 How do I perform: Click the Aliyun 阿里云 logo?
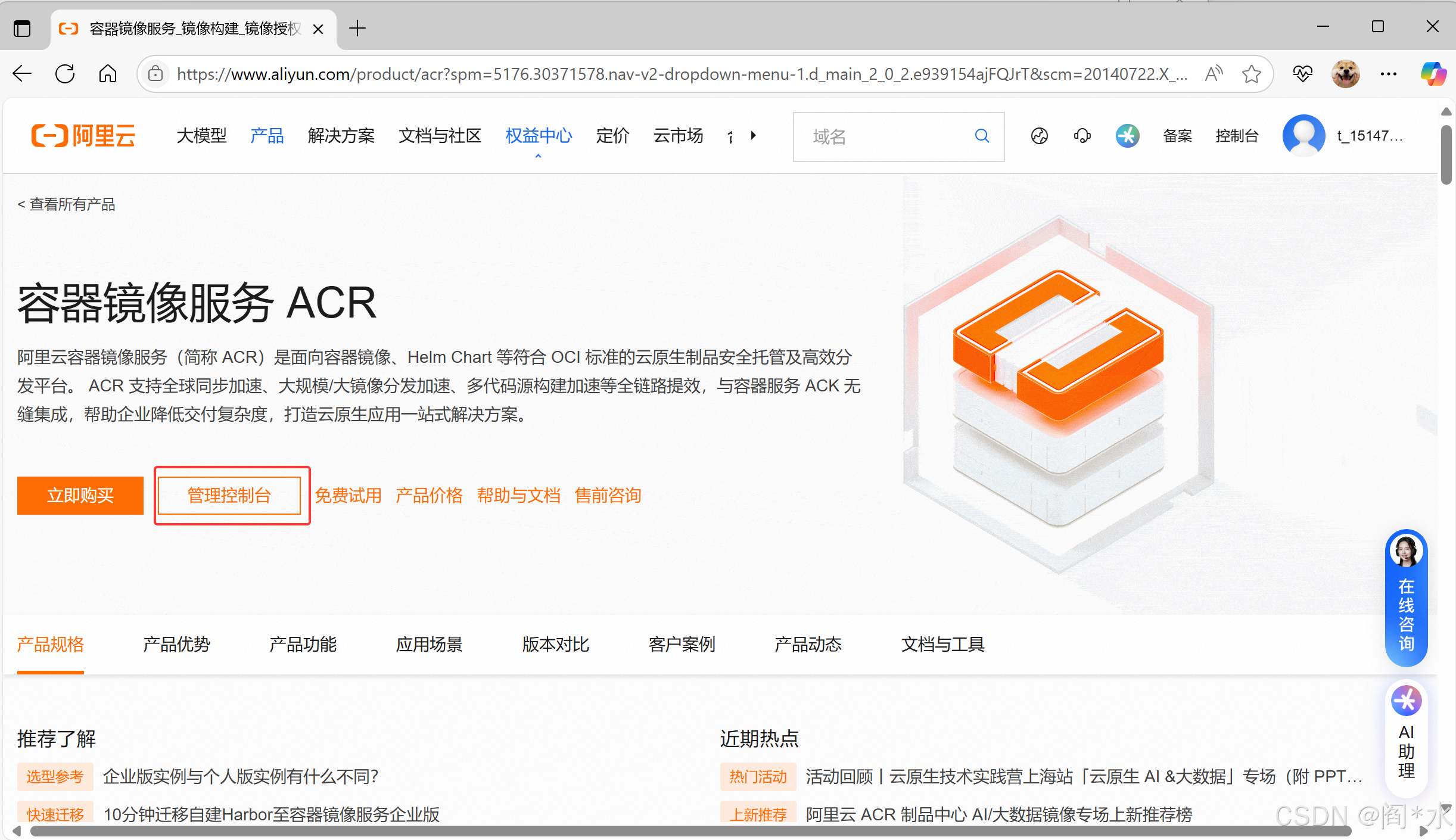coord(83,136)
